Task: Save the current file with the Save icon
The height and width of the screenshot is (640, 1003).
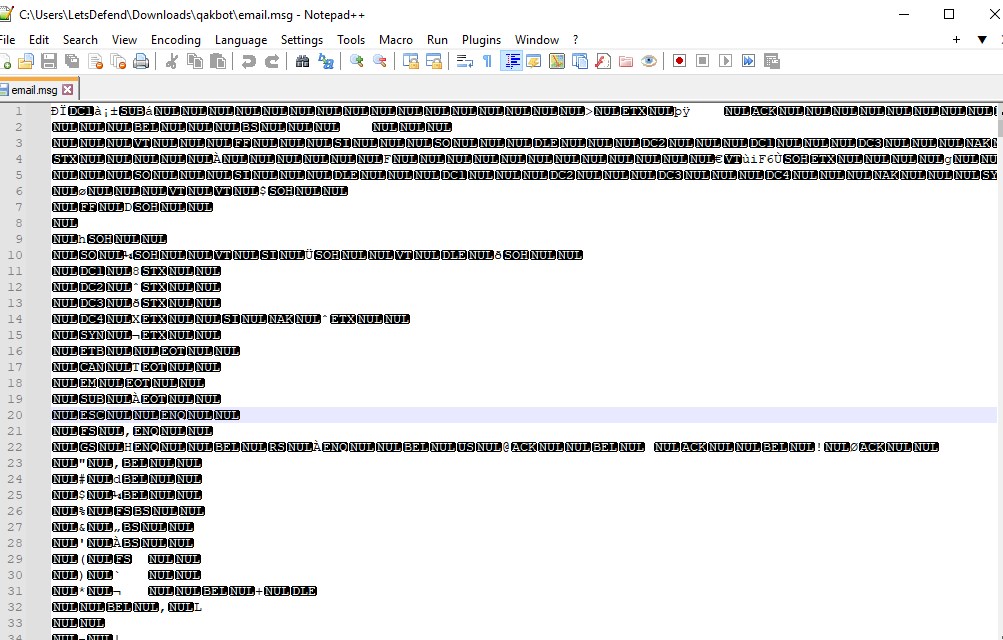Action: [49, 61]
